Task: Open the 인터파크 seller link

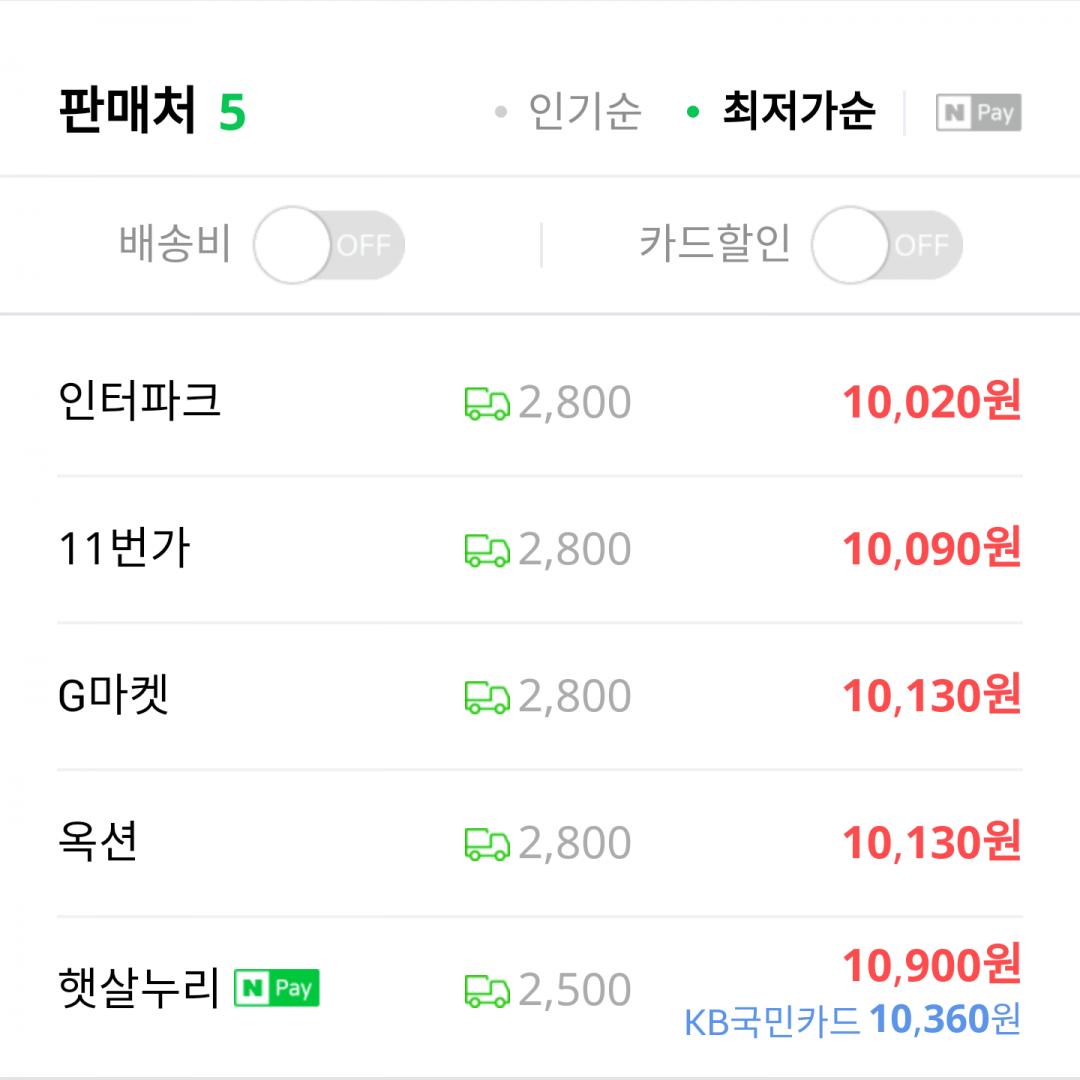Action: pyautogui.click(x=140, y=401)
